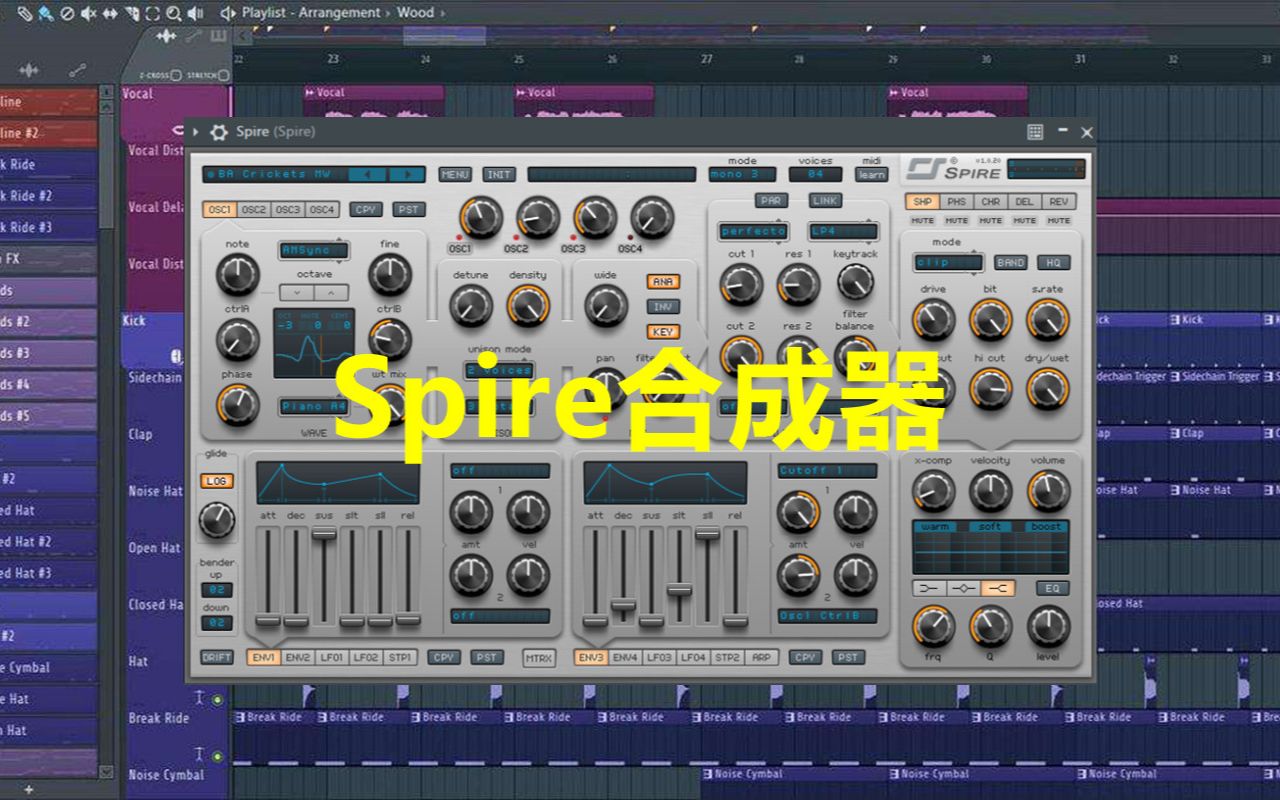Viewport: 1280px width, 800px height.
Task: Open ENV3 'Cutoff 1' target dropdown
Action: tap(827, 471)
